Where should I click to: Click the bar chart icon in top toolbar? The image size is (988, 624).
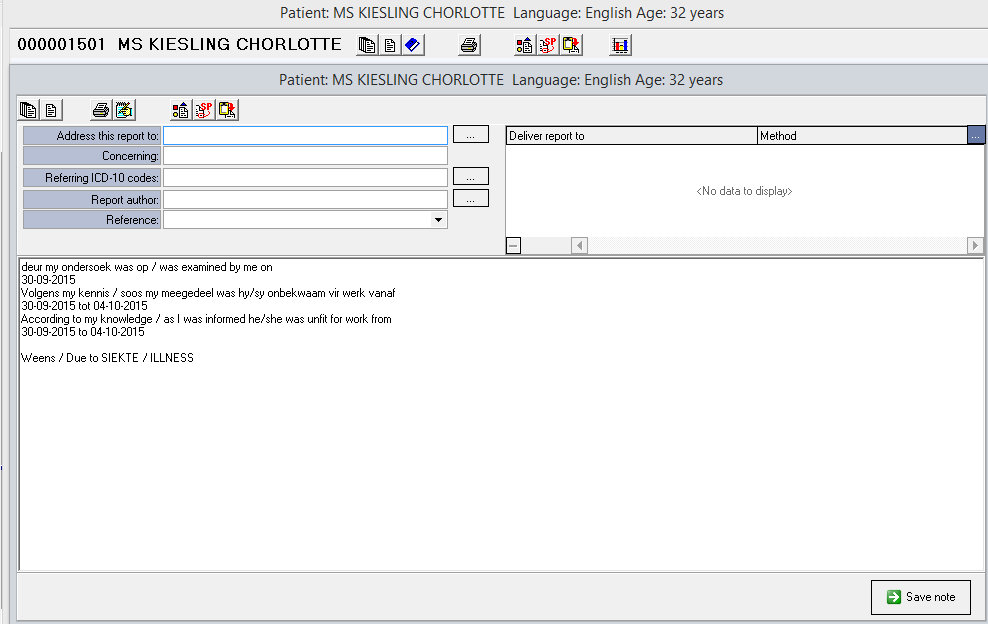tap(620, 45)
